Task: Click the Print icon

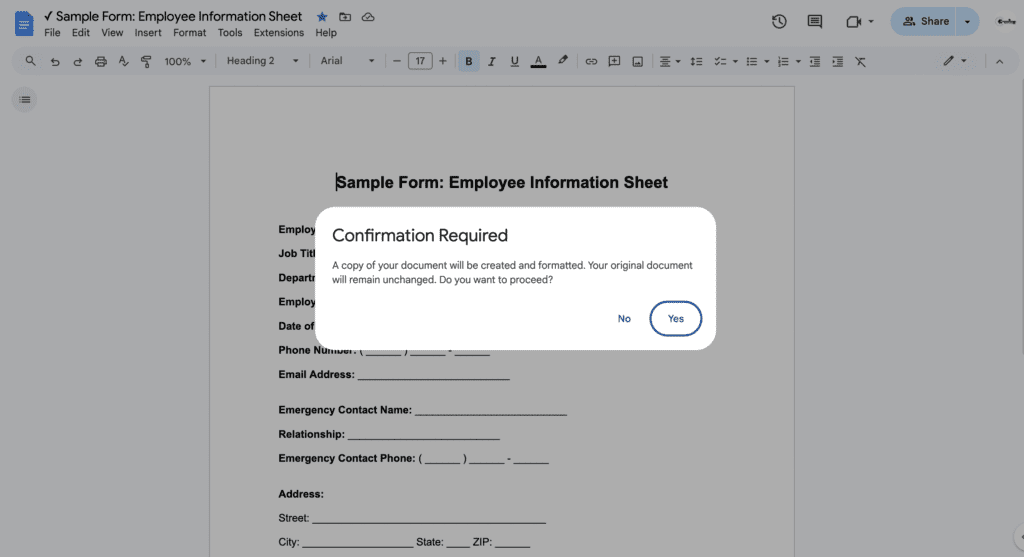Action: tap(101, 61)
